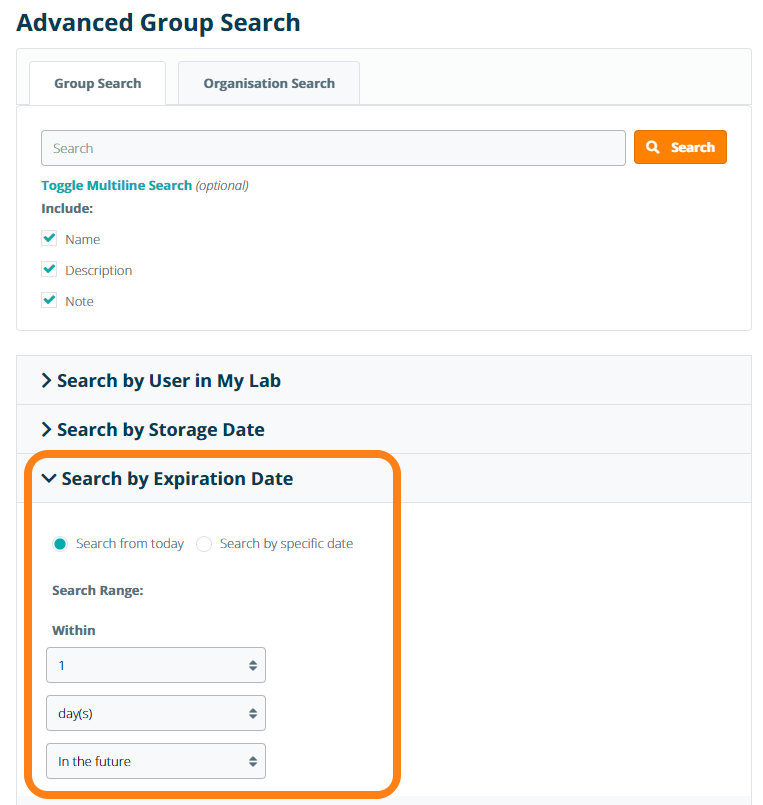Open the In the future dropdown
Image resolution: width=763 pixels, height=805 pixels.
click(x=156, y=761)
